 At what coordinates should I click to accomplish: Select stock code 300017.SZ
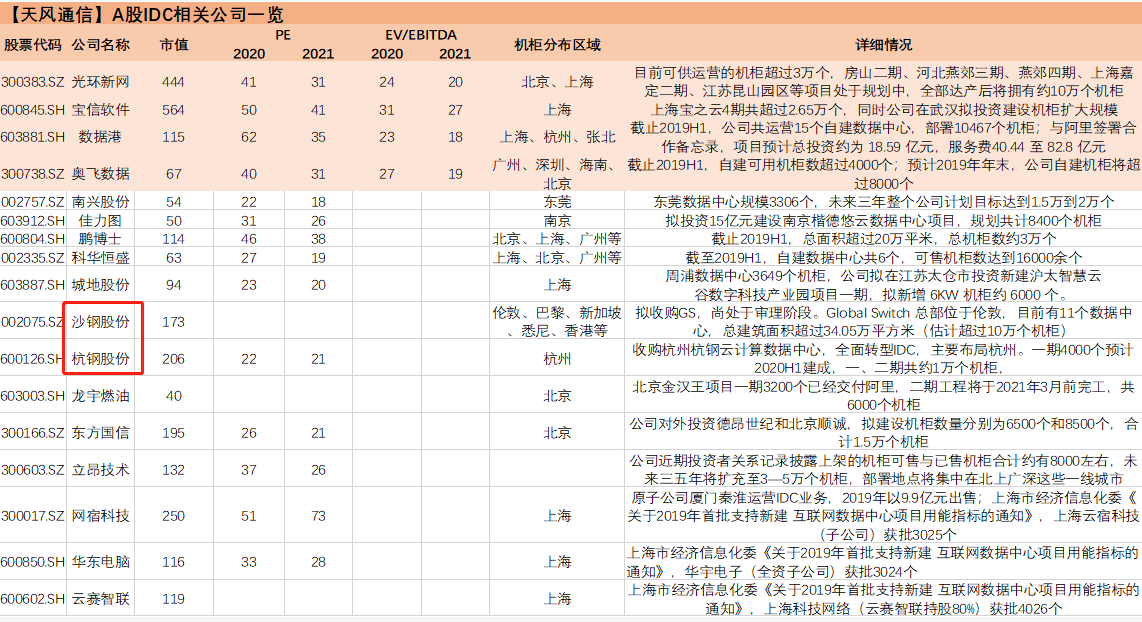pos(33,516)
